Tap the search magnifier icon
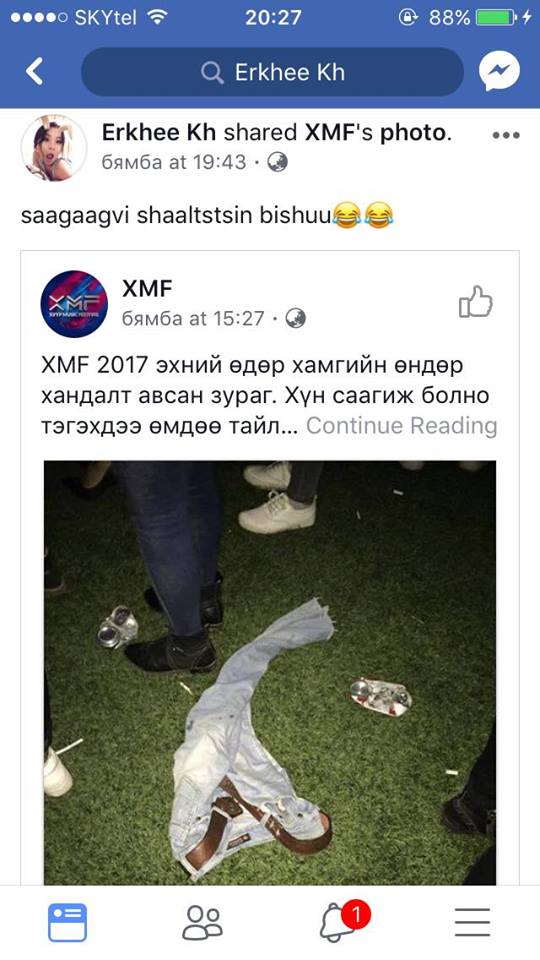Image resolution: width=540 pixels, height=960 pixels. pos(212,73)
